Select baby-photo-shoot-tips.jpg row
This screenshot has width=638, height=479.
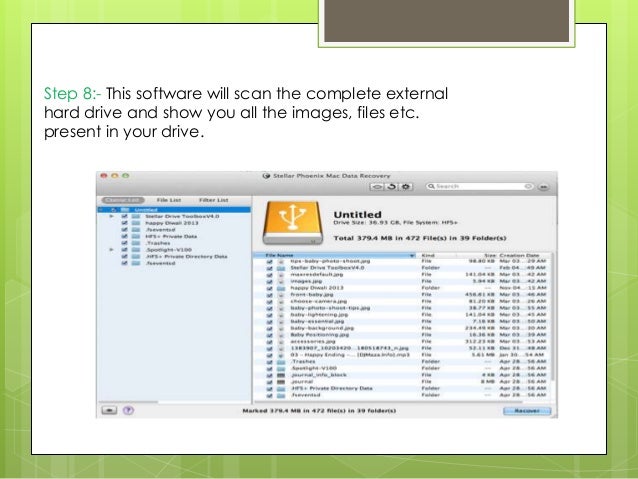[x=402, y=308]
